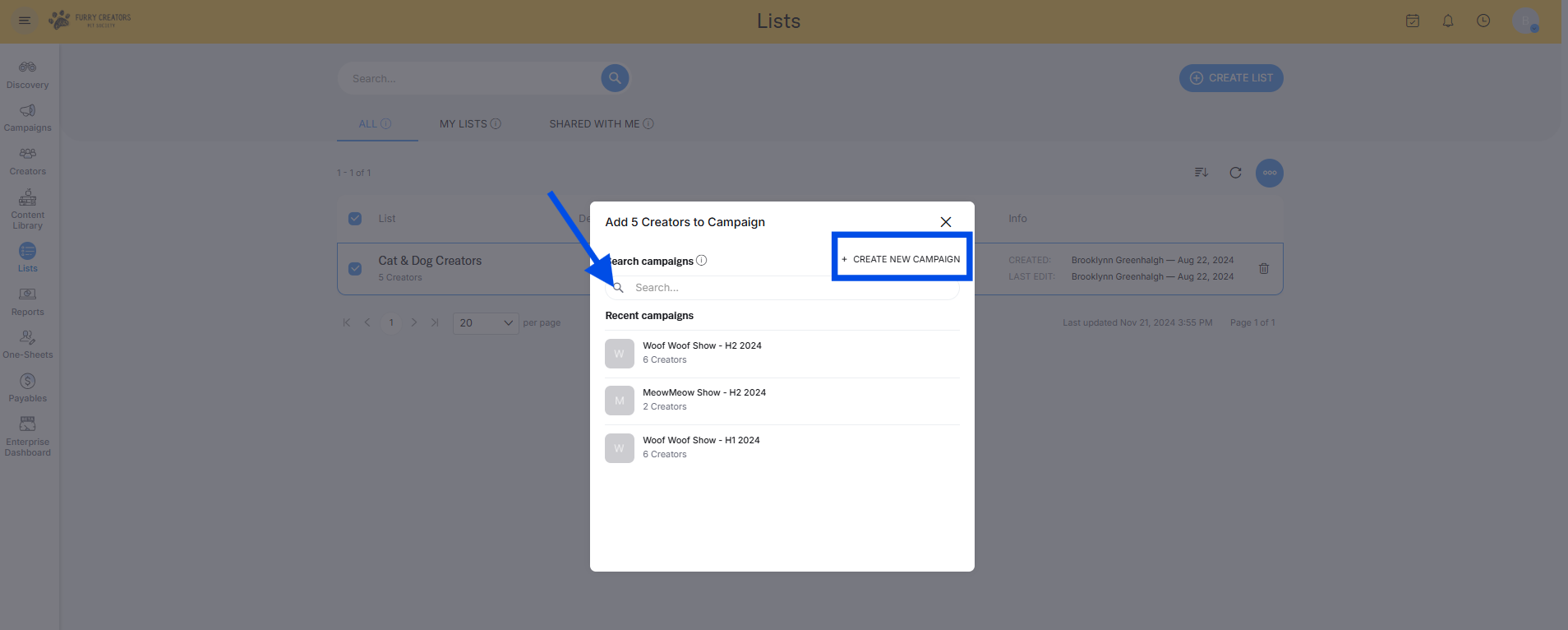Select the MeowMeow Show - H2 2024 campaign
Image resolution: width=1568 pixels, height=630 pixels.
point(703,401)
